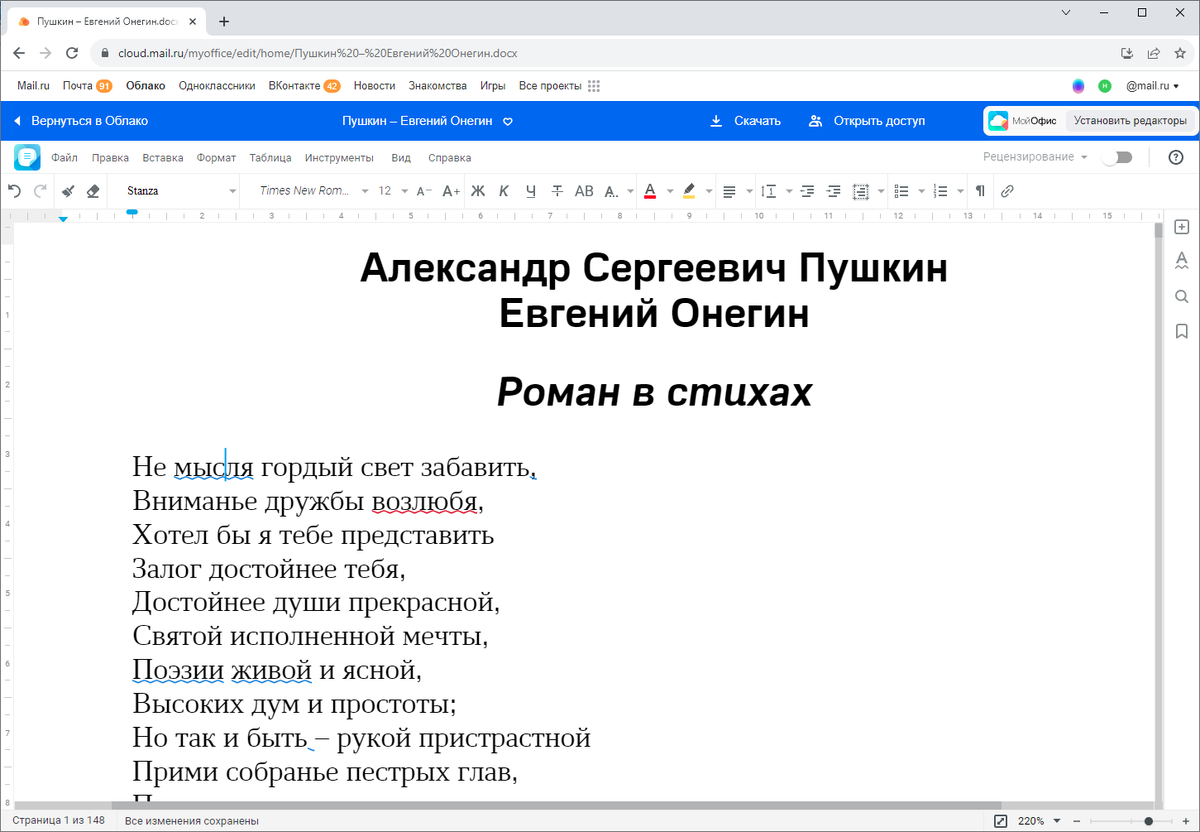Click the Скачать download button

point(745,121)
